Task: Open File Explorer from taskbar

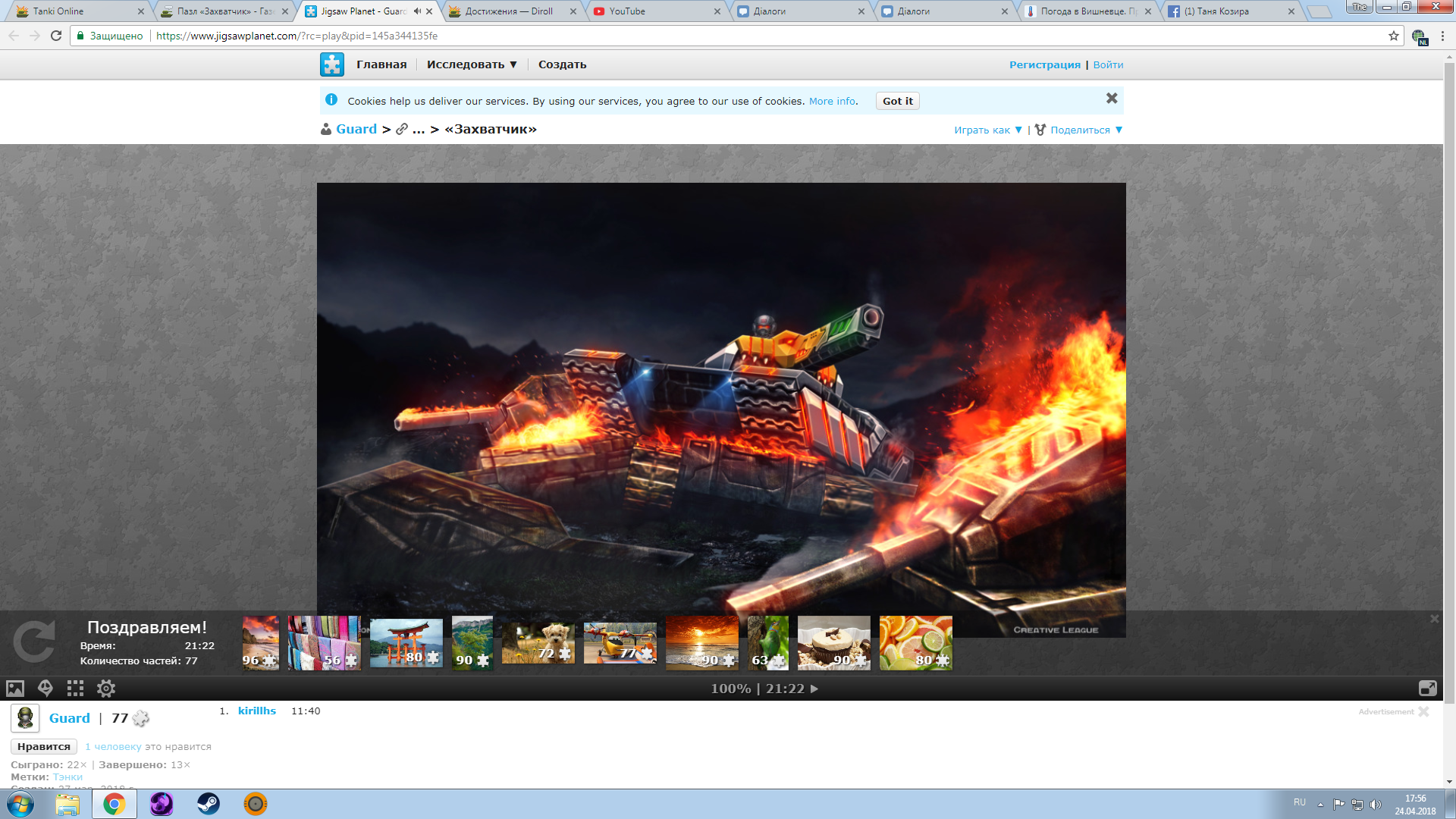Action: click(67, 804)
